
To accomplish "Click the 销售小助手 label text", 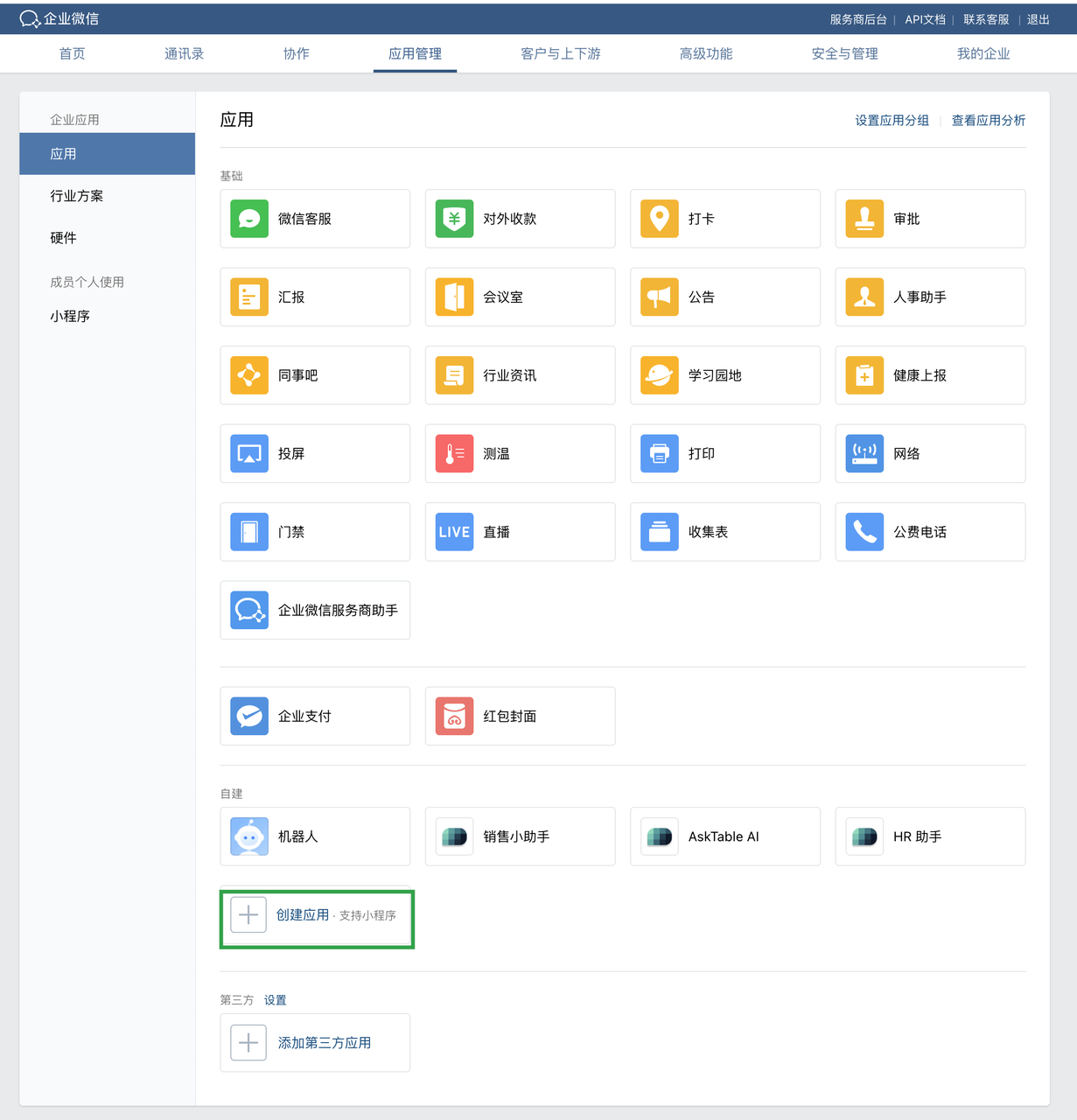I will coord(516,836).
